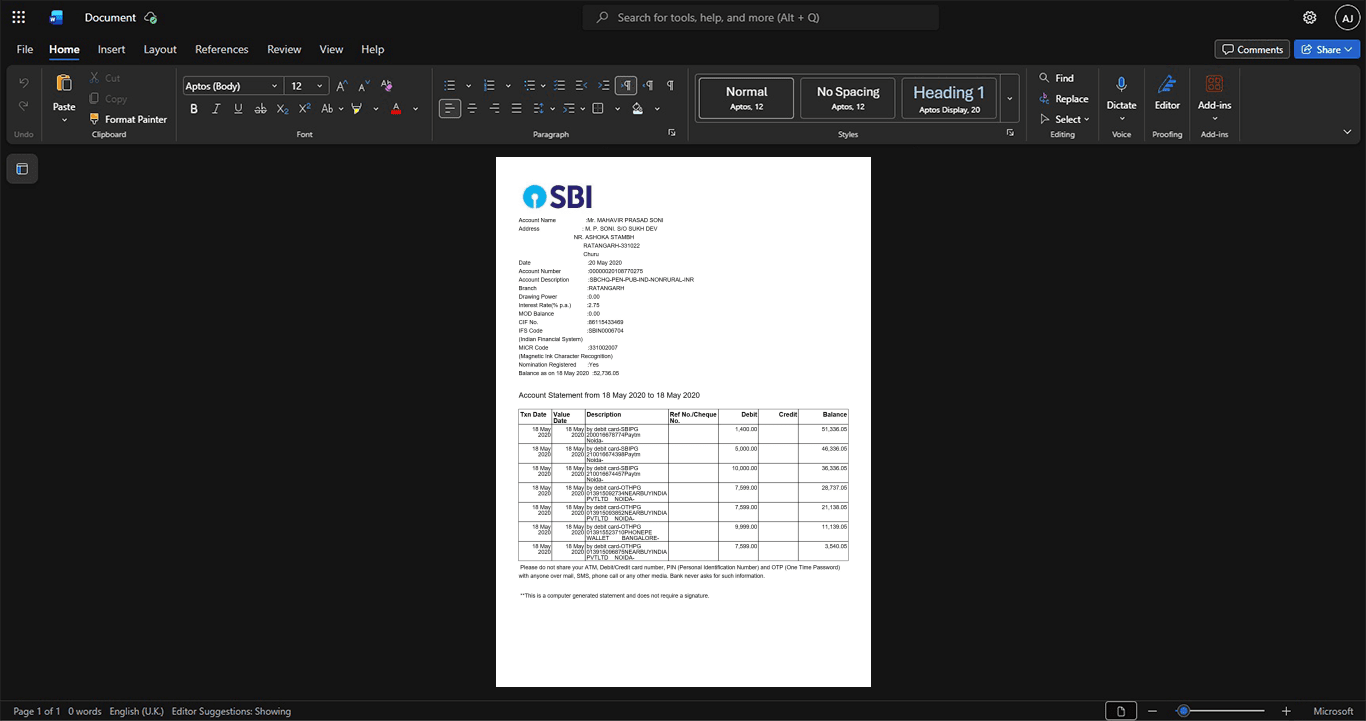The image size is (1366, 721).
Task: Click the font color red A swatch
Action: point(396,108)
